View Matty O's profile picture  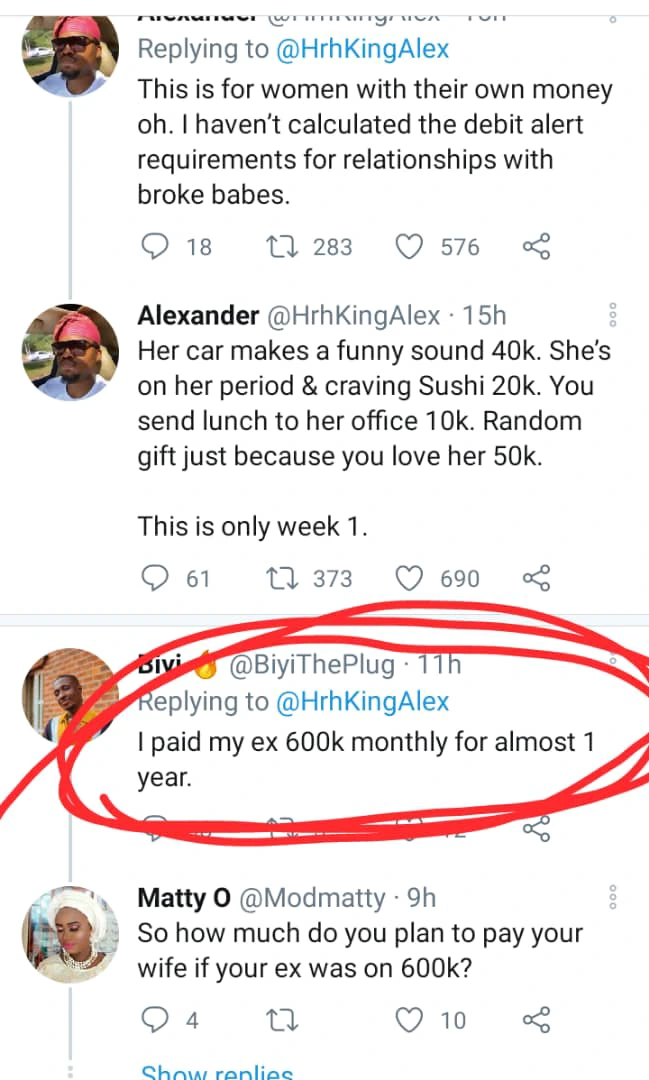tap(70, 934)
